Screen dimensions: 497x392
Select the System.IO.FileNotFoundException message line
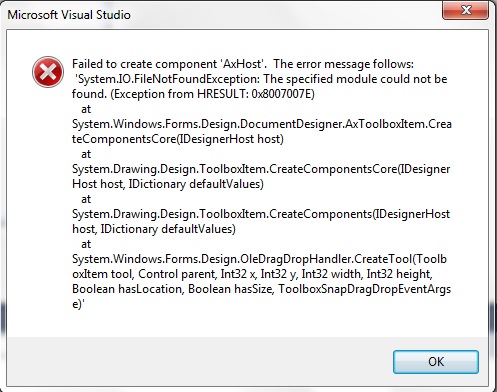point(261,79)
